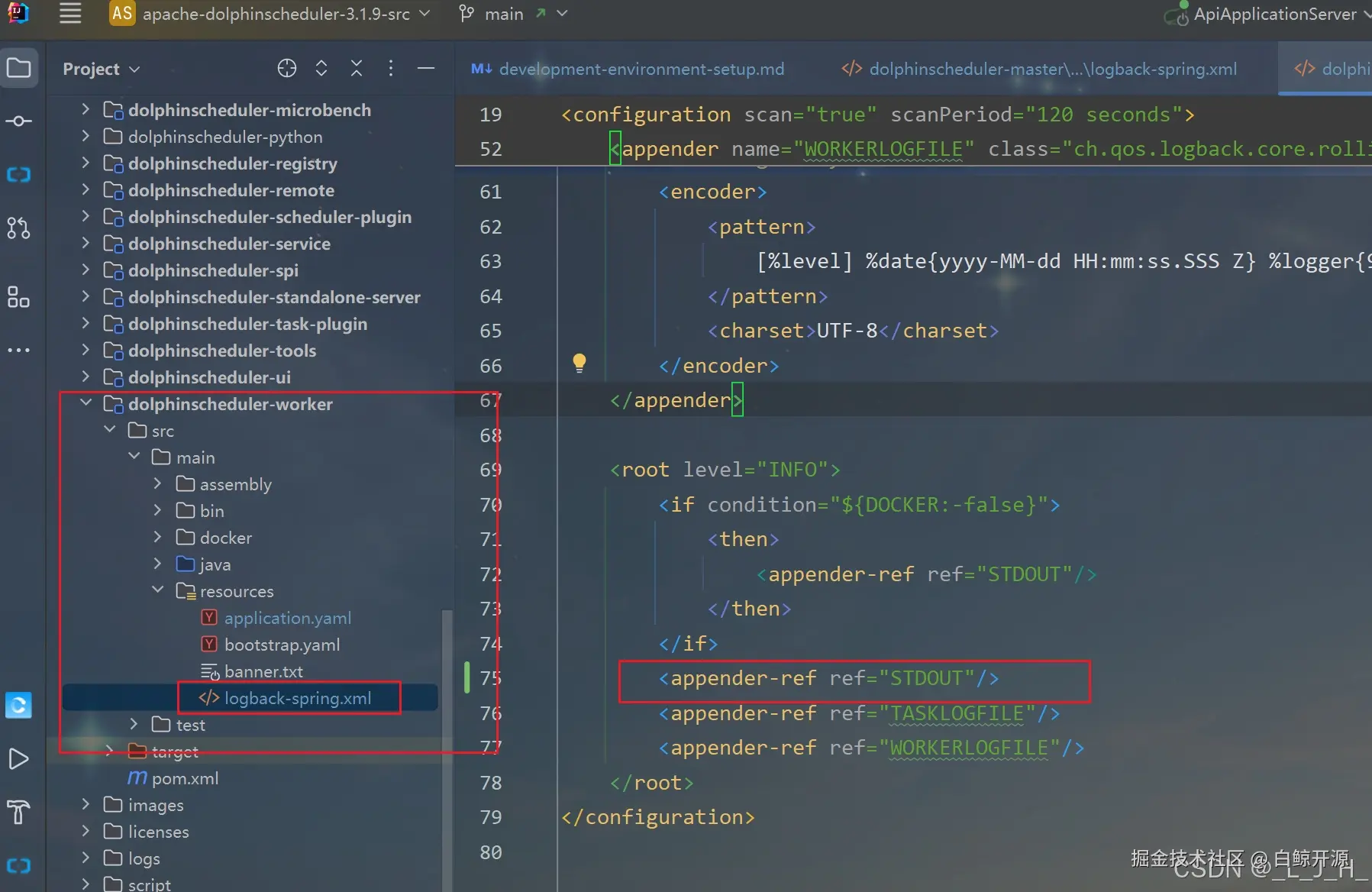The width and height of the screenshot is (1372, 892).
Task: Select dolphinscheduler-registry module
Action: (x=232, y=163)
